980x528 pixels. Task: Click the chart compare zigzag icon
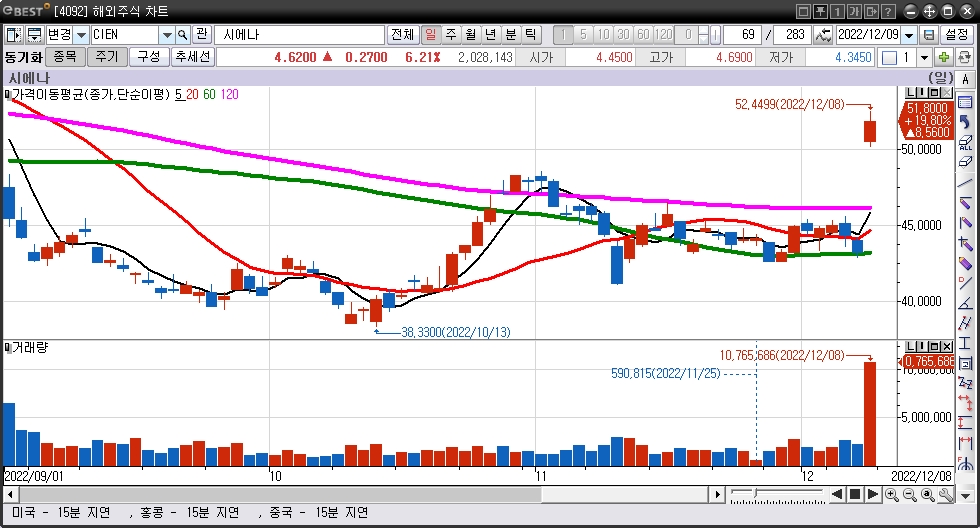pyautogui.click(x=823, y=34)
